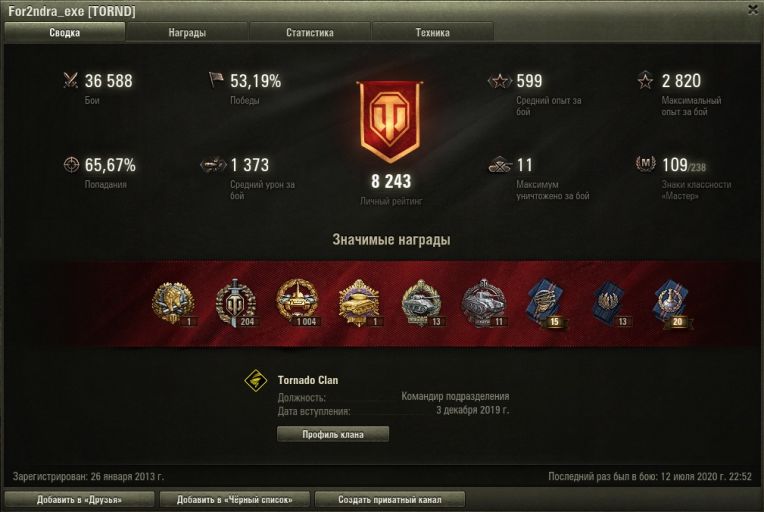Select the blue ribbon award with 20

pos(671,302)
